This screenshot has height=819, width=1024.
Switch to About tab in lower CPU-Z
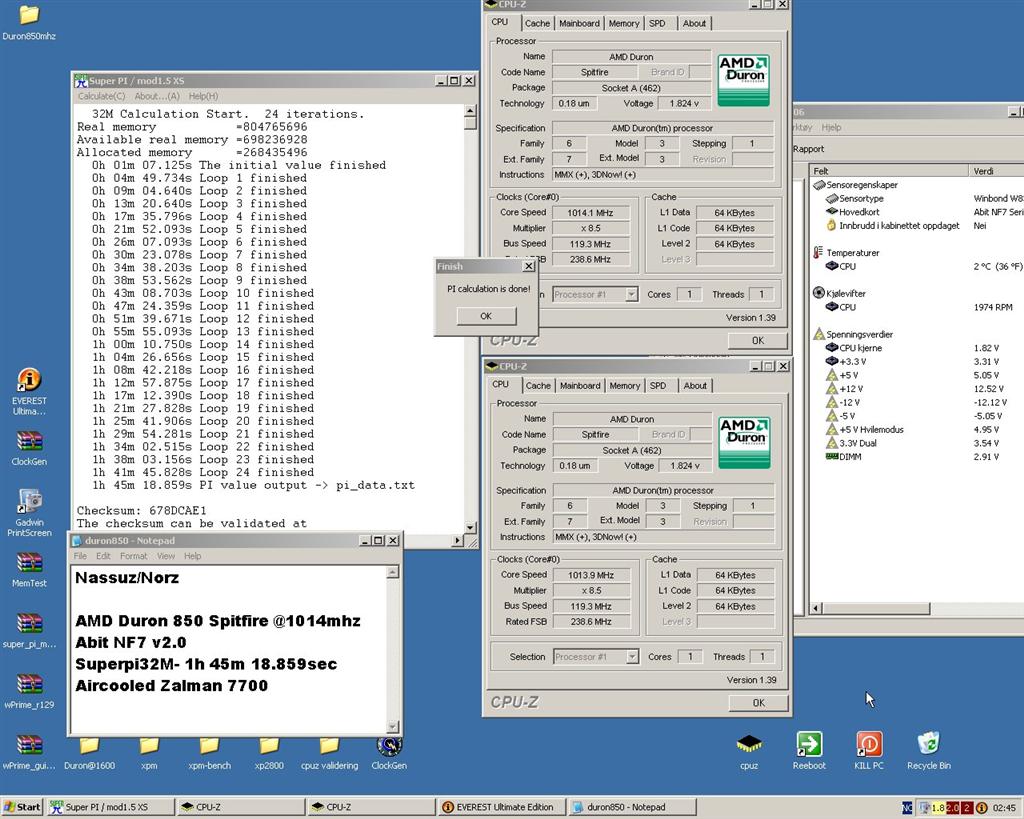coord(695,386)
